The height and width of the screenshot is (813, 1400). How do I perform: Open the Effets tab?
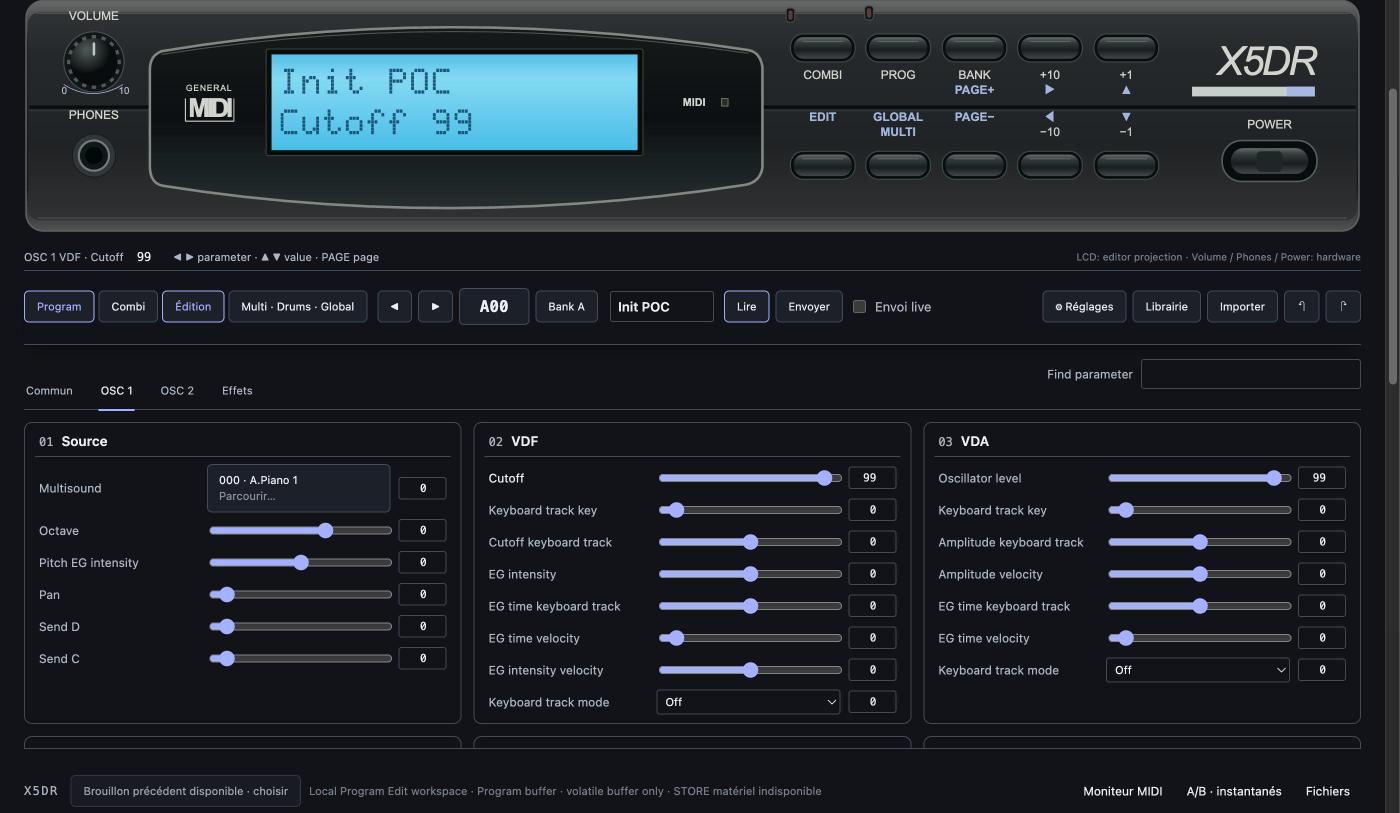point(237,390)
